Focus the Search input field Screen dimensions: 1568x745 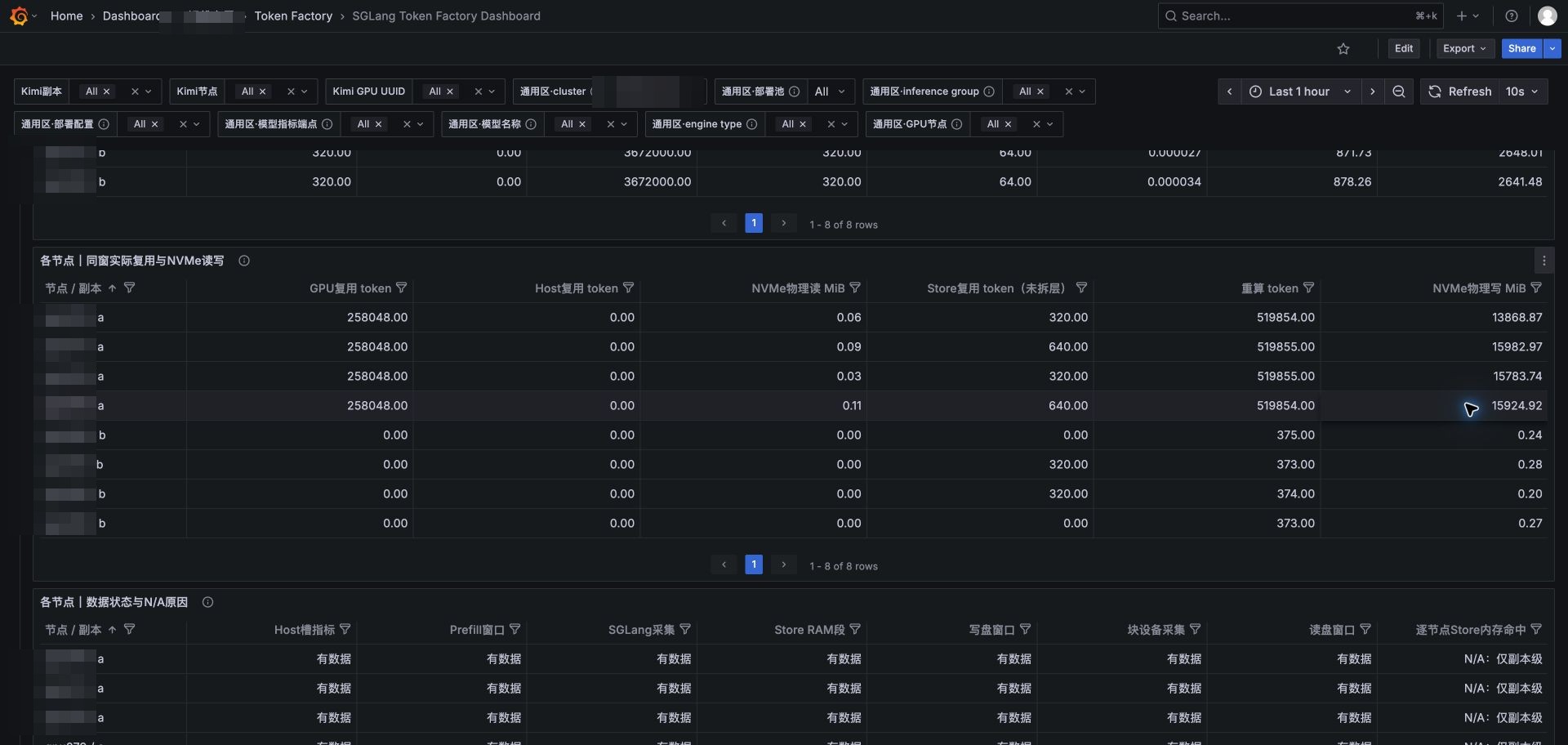[x=1300, y=16]
